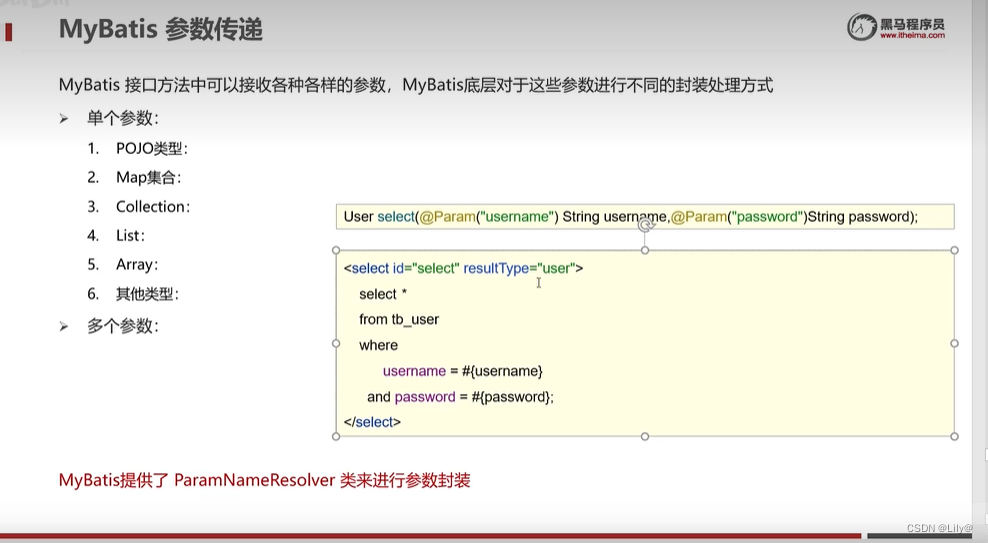Image resolution: width=988 pixels, height=543 pixels.
Task: Click the @Param("username") annotation text
Action: [489, 217]
